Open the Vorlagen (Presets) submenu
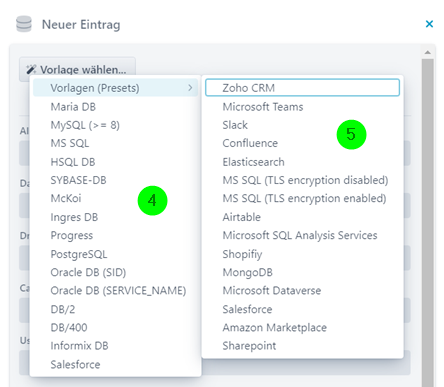Screen dimensions: 444x387 pos(115,88)
